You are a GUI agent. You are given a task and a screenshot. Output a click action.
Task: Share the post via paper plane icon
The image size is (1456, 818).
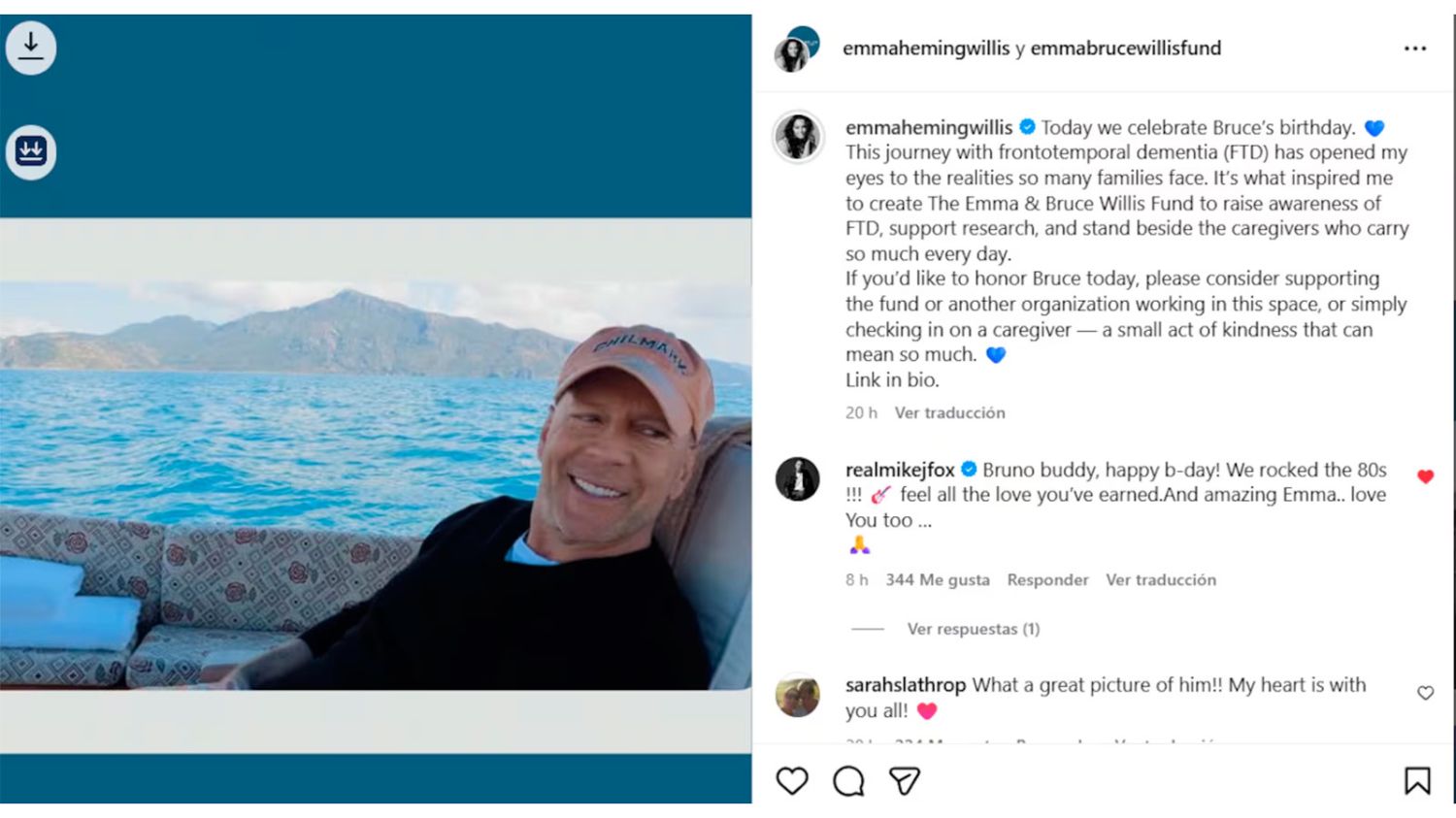click(905, 781)
